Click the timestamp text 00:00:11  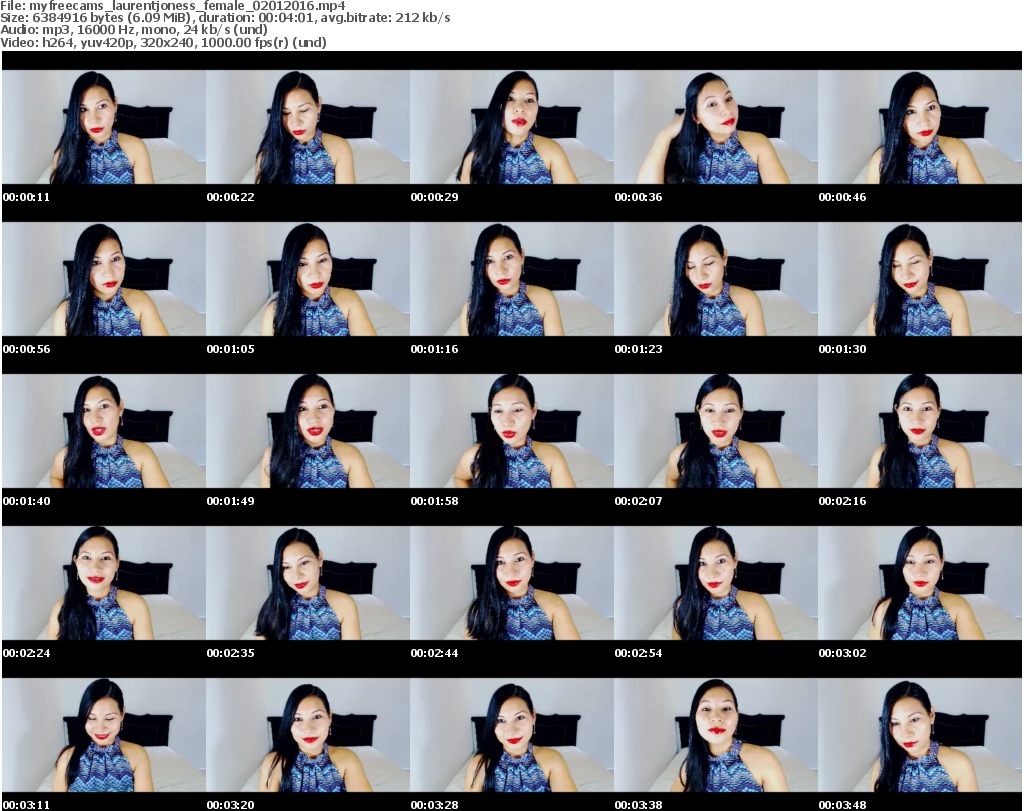(x=26, y=197)
